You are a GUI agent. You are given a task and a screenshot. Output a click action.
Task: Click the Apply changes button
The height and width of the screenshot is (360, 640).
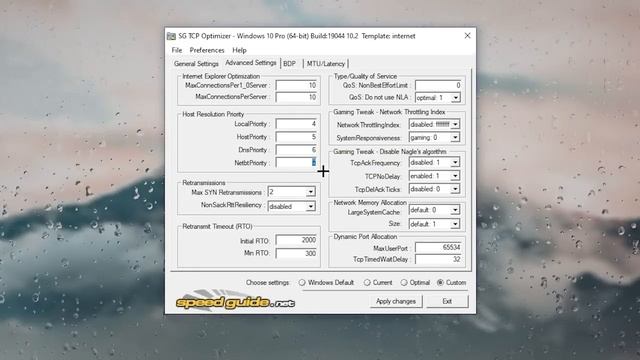[396, 301]
